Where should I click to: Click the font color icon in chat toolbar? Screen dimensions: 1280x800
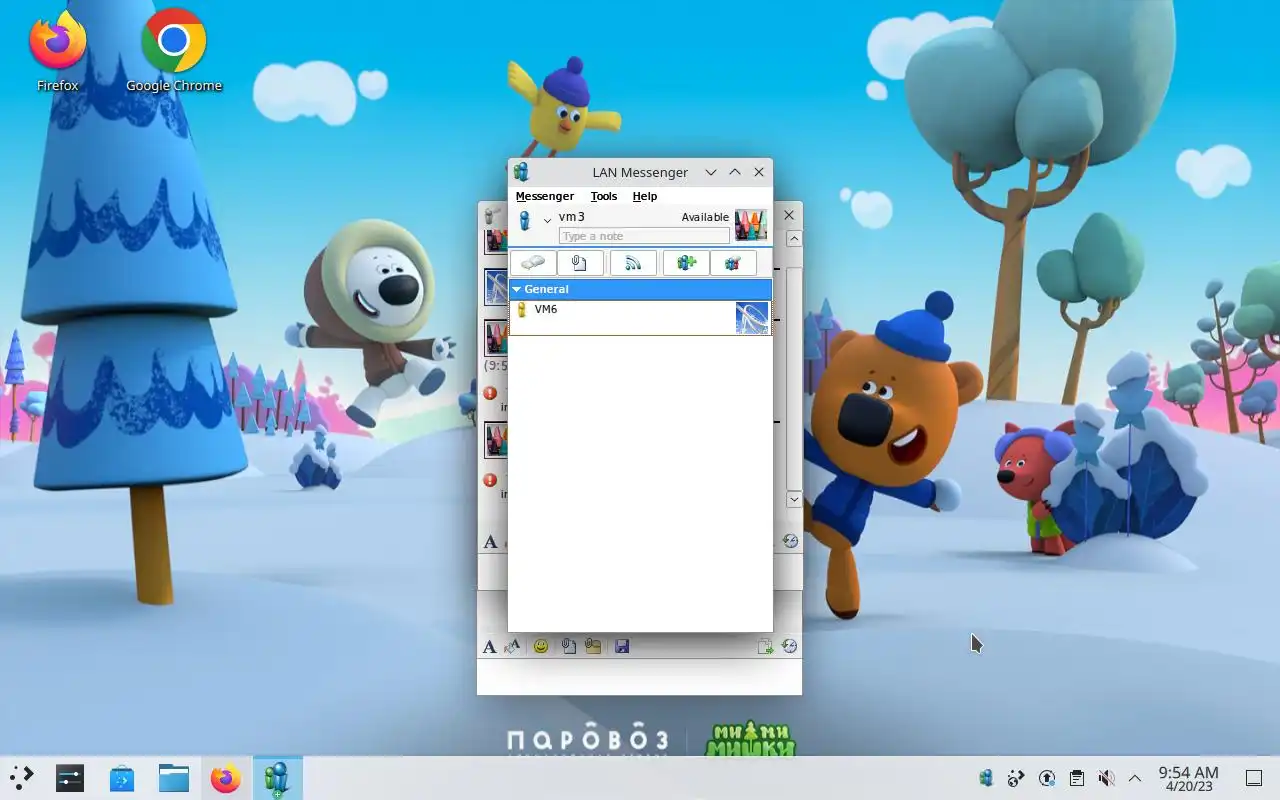[x=512, y=647]
